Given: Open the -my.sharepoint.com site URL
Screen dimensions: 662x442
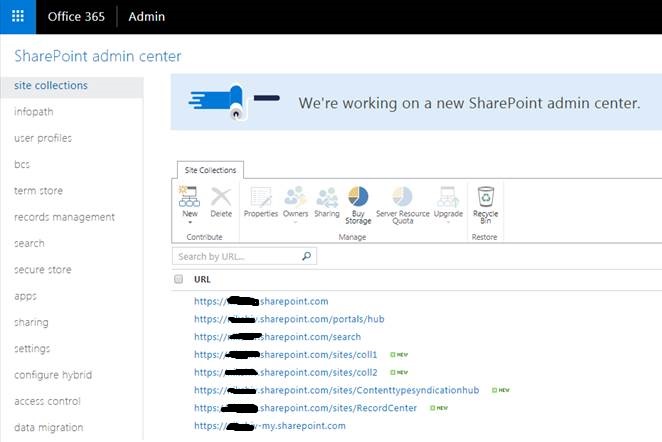Looking at the screenshot, I should tap(270, 426).
